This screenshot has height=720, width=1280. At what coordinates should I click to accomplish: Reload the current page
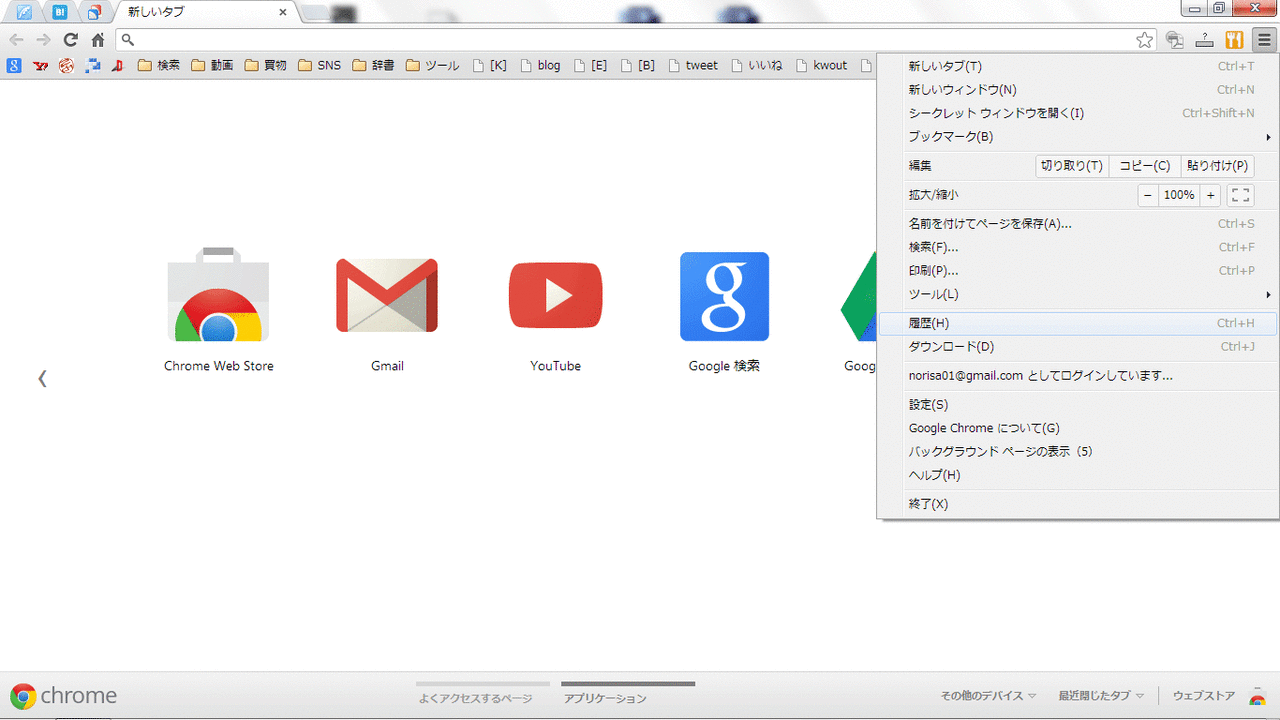point(70,40)
